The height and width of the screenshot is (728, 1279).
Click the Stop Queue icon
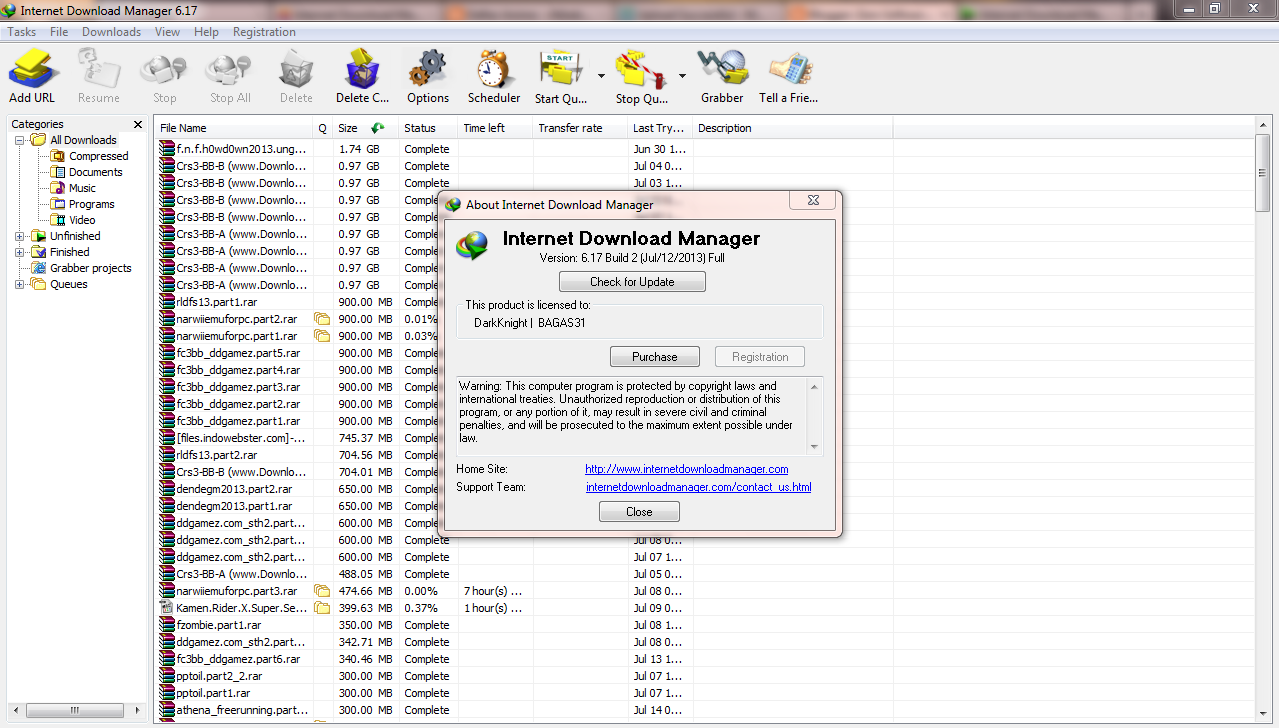pos(641,70)
